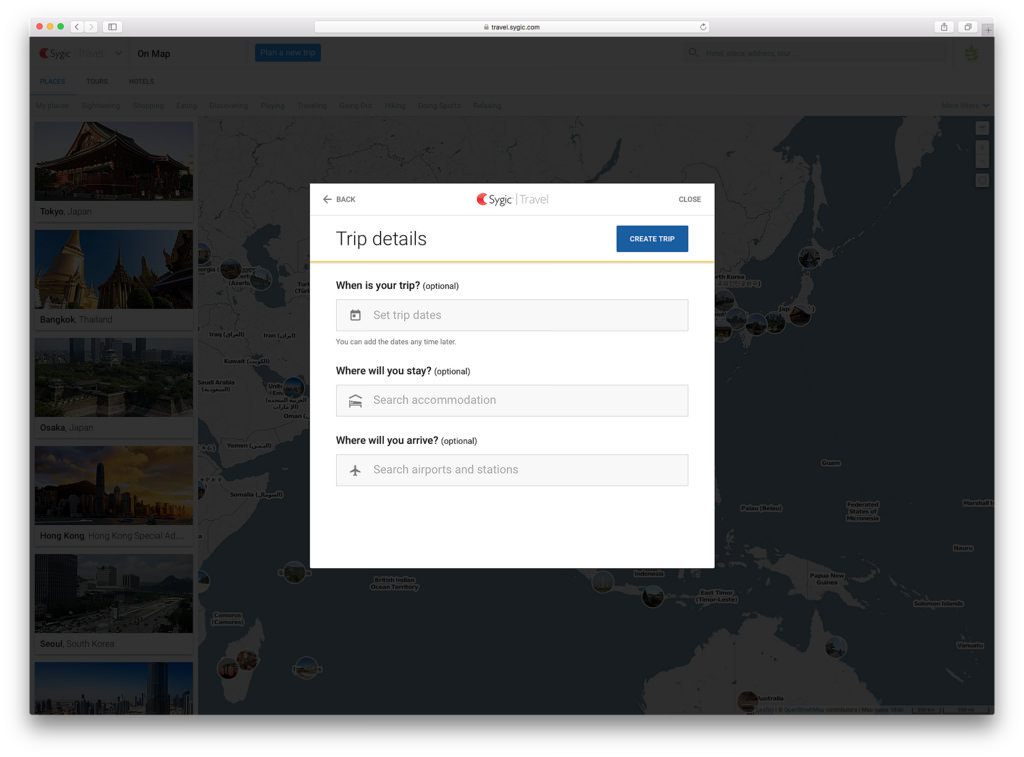Click the BACK arrow in the dialog
Image resolution: width=1024 pixels, height=757 pixels.
point(327,199)
